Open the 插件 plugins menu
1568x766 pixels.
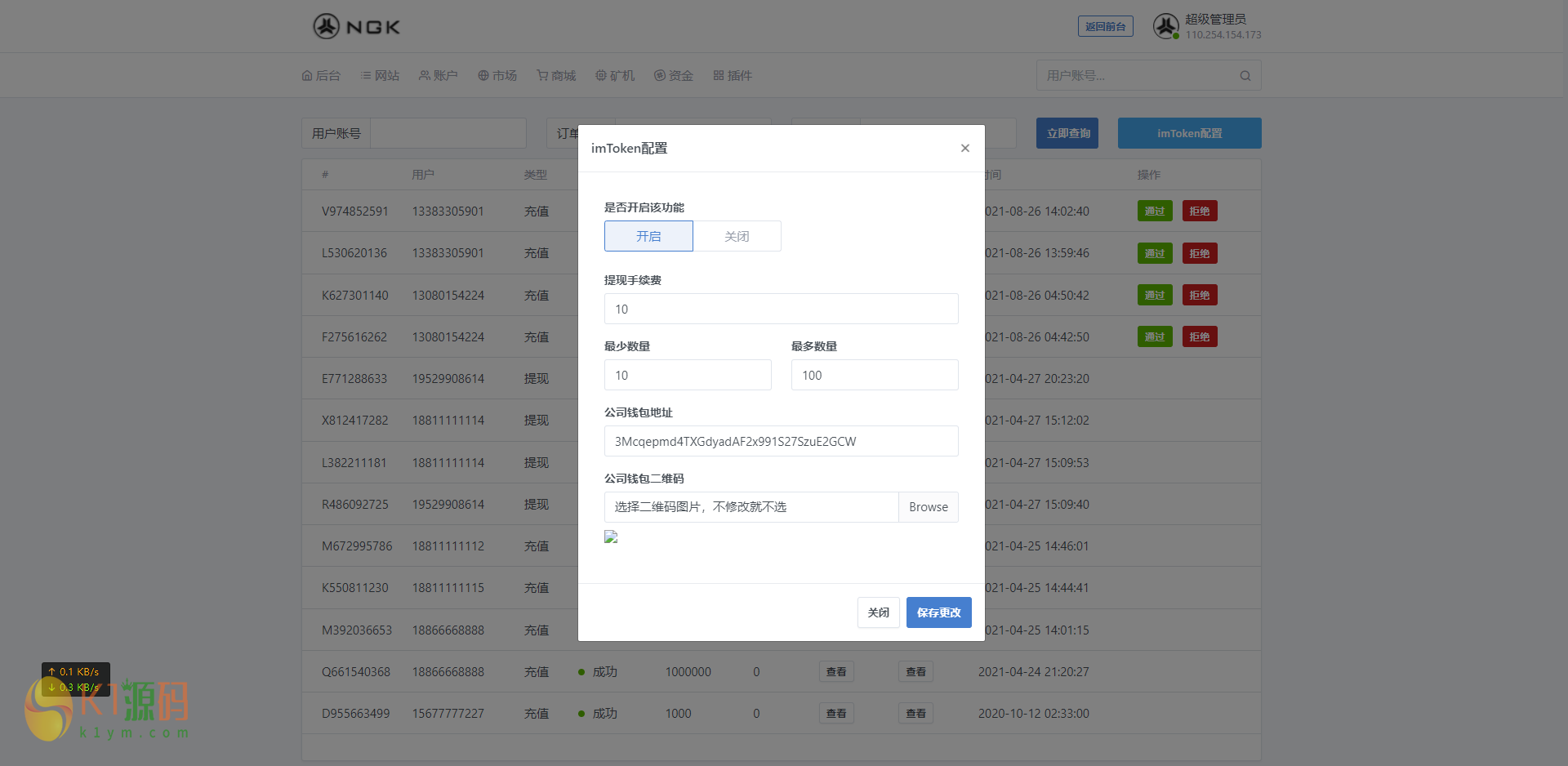coord(733,76)
